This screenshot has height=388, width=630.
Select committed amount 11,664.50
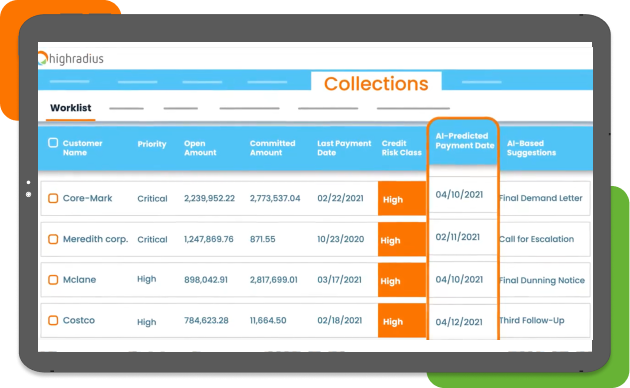pos(268,321)
